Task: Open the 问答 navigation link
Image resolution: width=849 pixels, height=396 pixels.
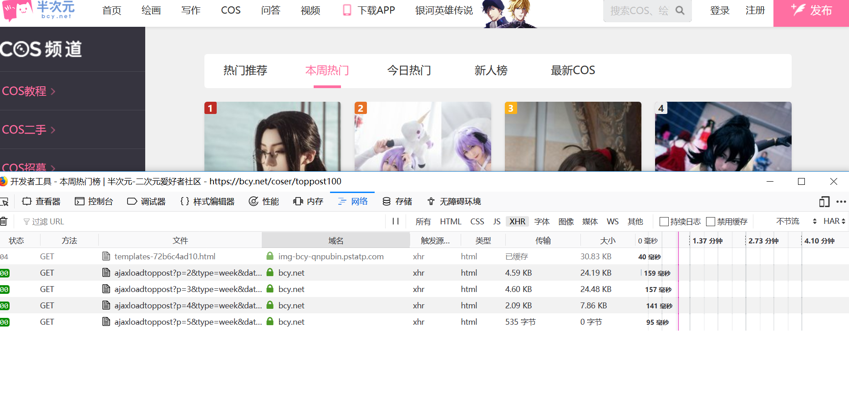Action: [x=270, y=10]
